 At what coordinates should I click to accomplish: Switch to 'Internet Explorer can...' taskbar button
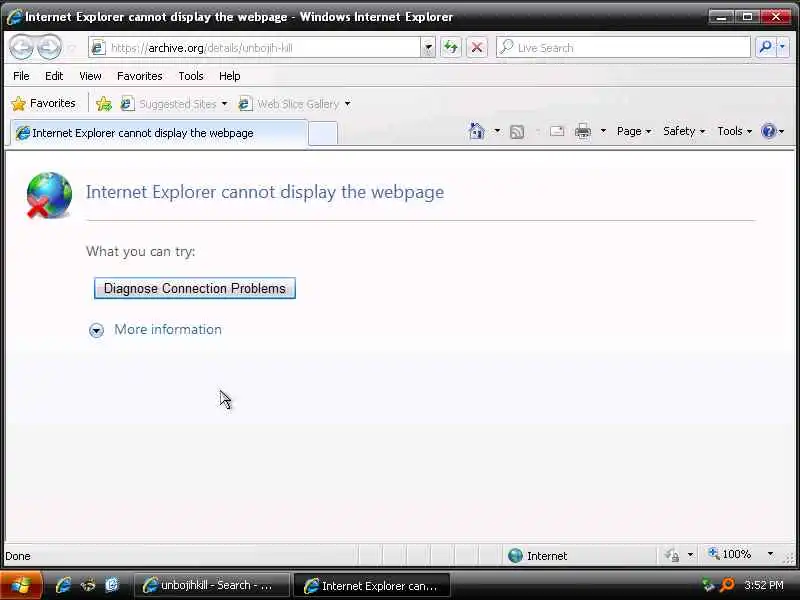point(371,585)
